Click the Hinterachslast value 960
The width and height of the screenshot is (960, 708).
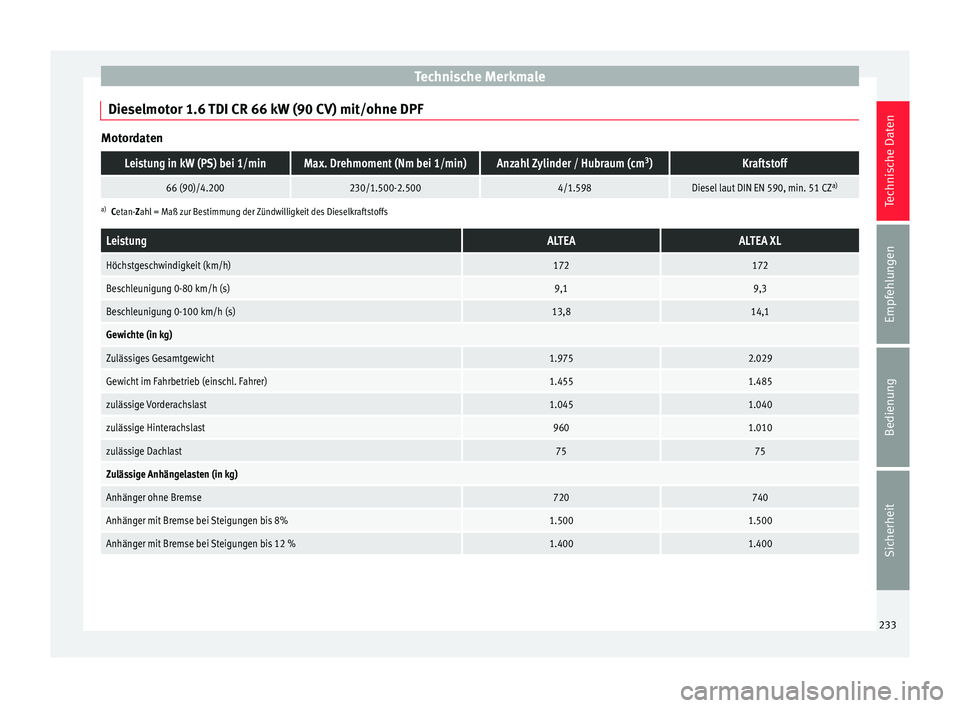[561, 428]
